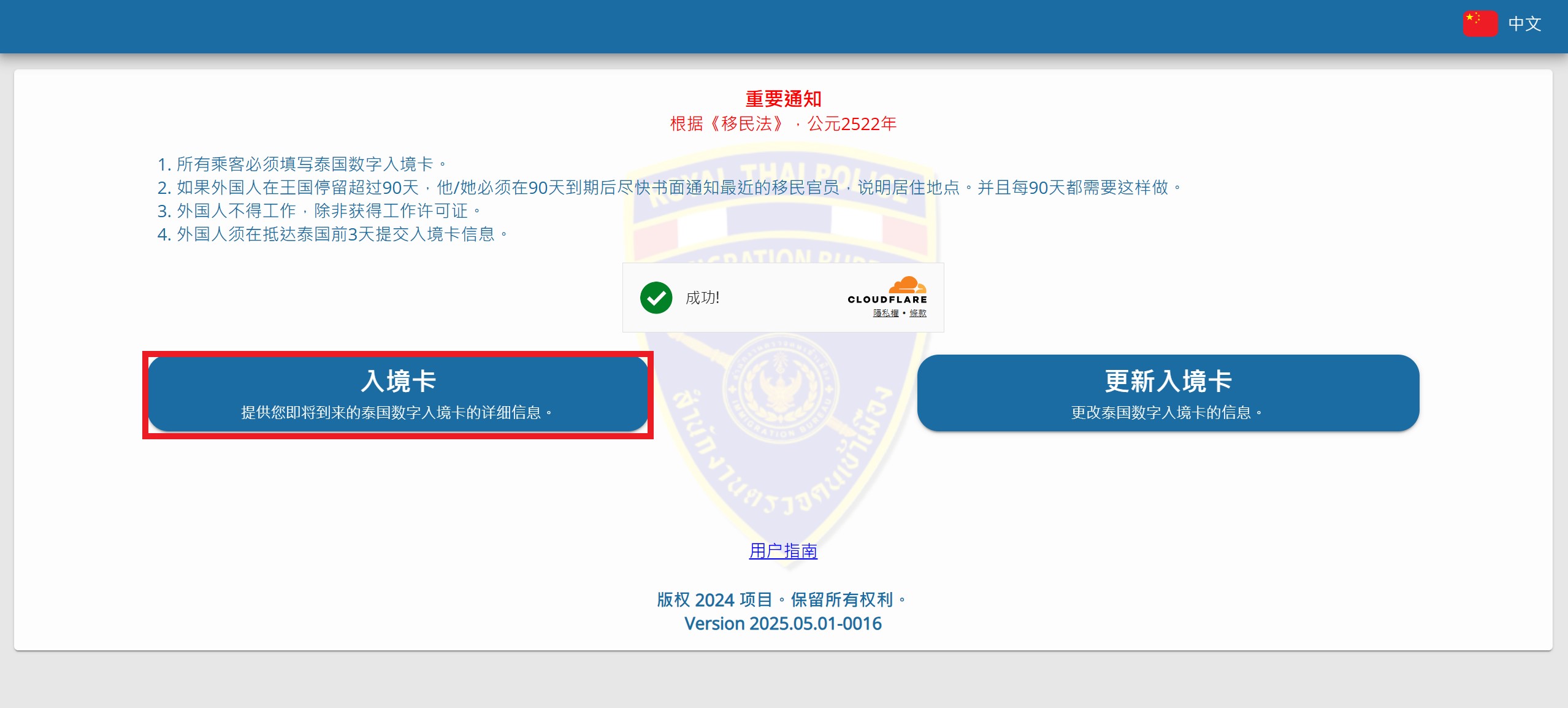Select notice item 3 about 工作许可证
1568x708 pixels.
319,211
